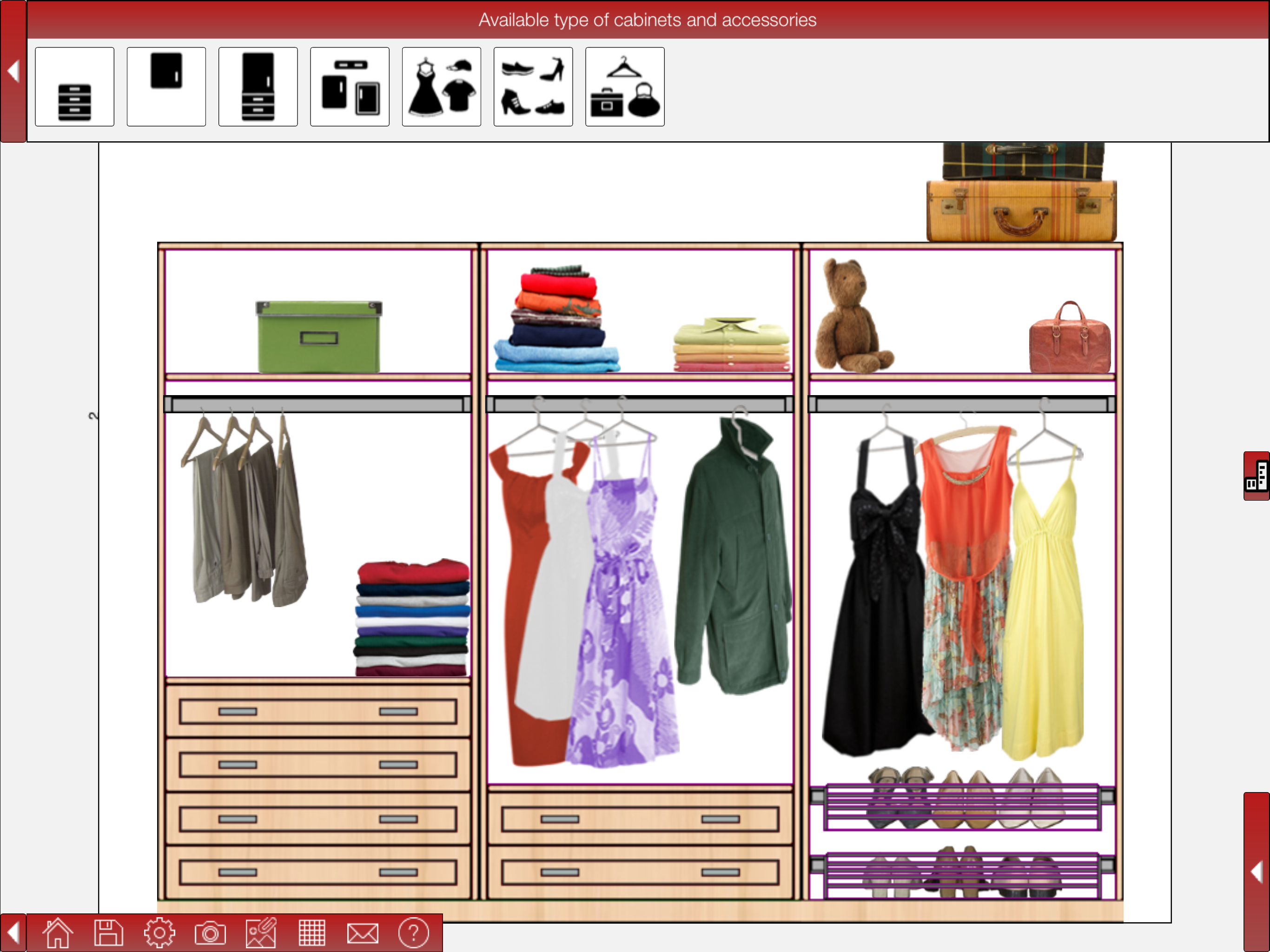This screenshot has height=952, width=1270.
Task: Select the green storage box in wardrobe
Action: (318, 337)
